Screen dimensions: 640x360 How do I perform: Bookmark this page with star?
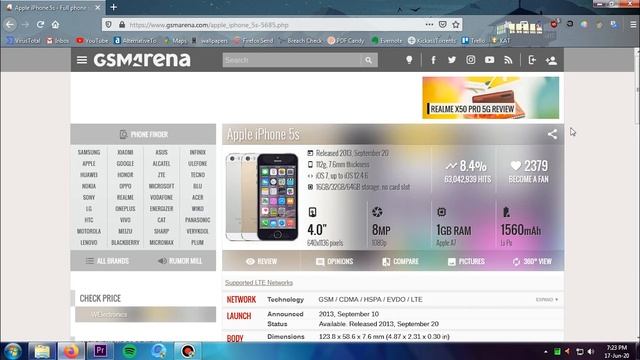[456, 25]
